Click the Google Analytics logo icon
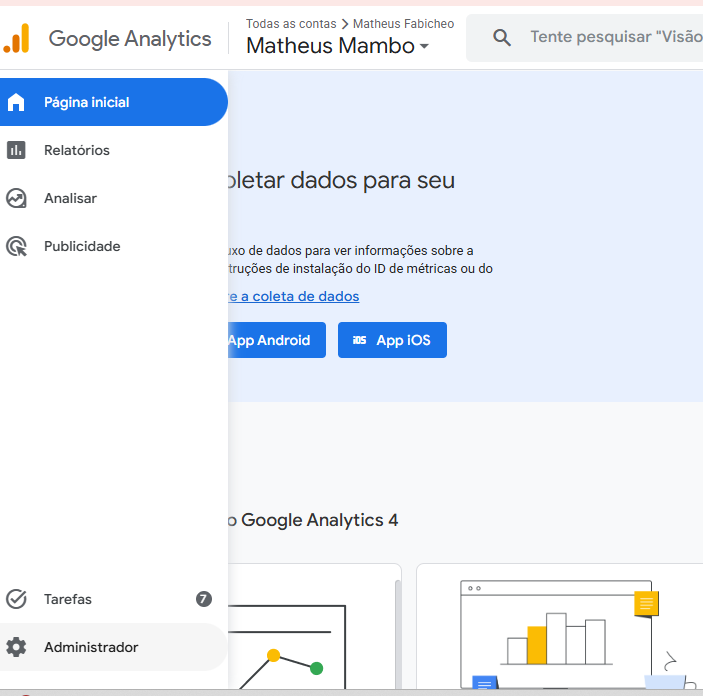 click(x=16, y=39)
